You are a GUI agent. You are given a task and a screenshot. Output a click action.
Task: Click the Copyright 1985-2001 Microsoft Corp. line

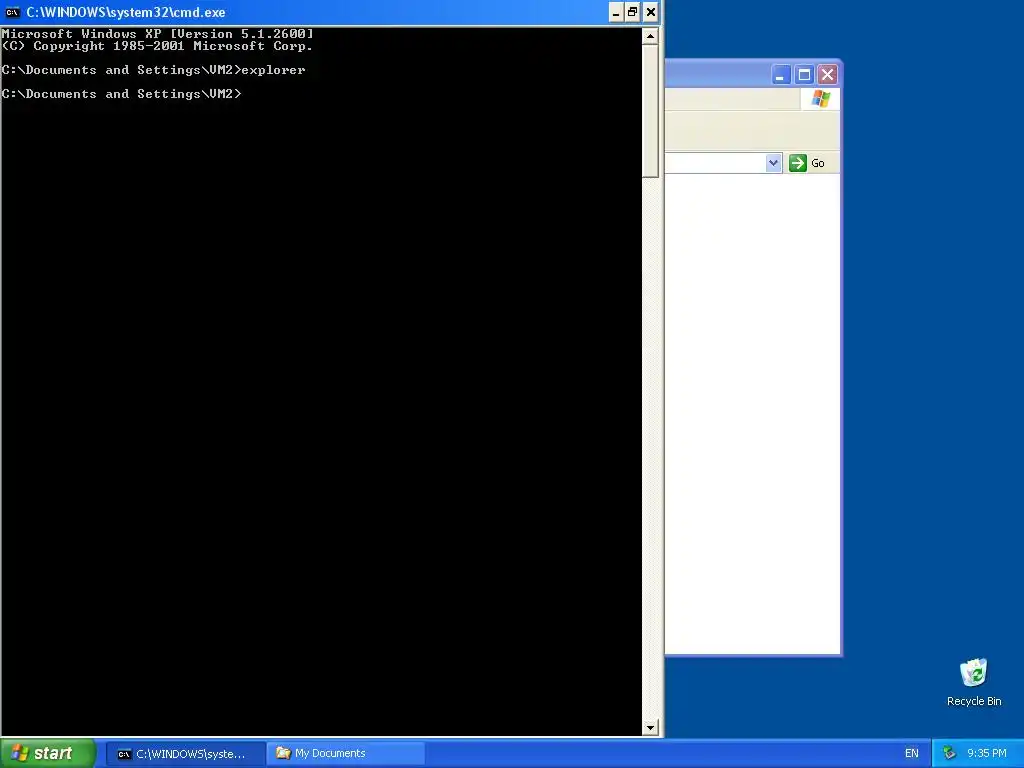[157, 46]
